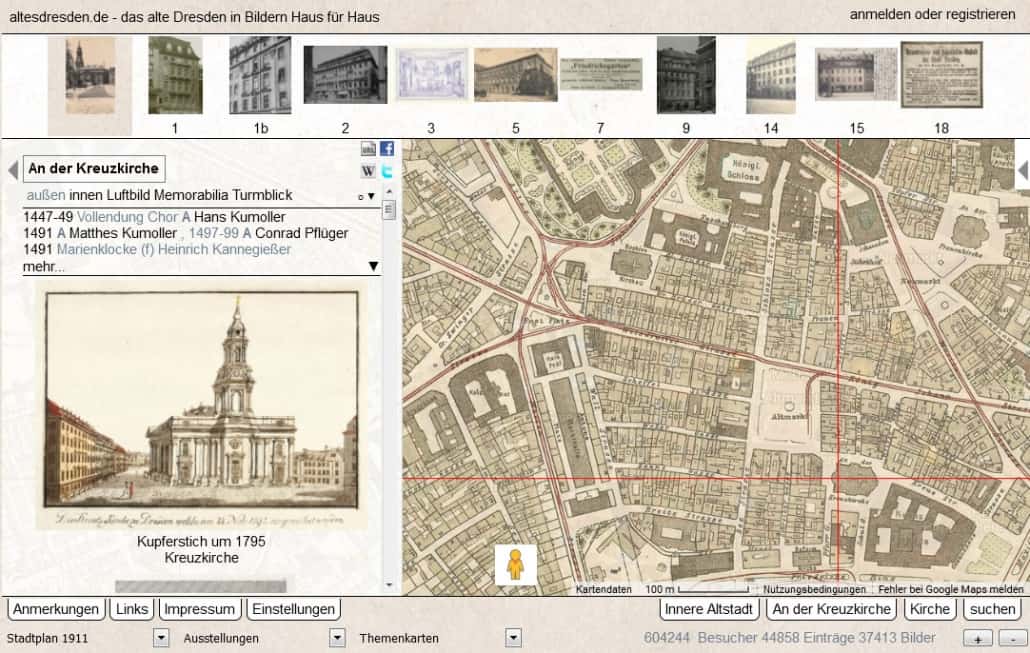Switch to the außen tab
Viewport: 1030px width, 653px height.
(46, 195)
